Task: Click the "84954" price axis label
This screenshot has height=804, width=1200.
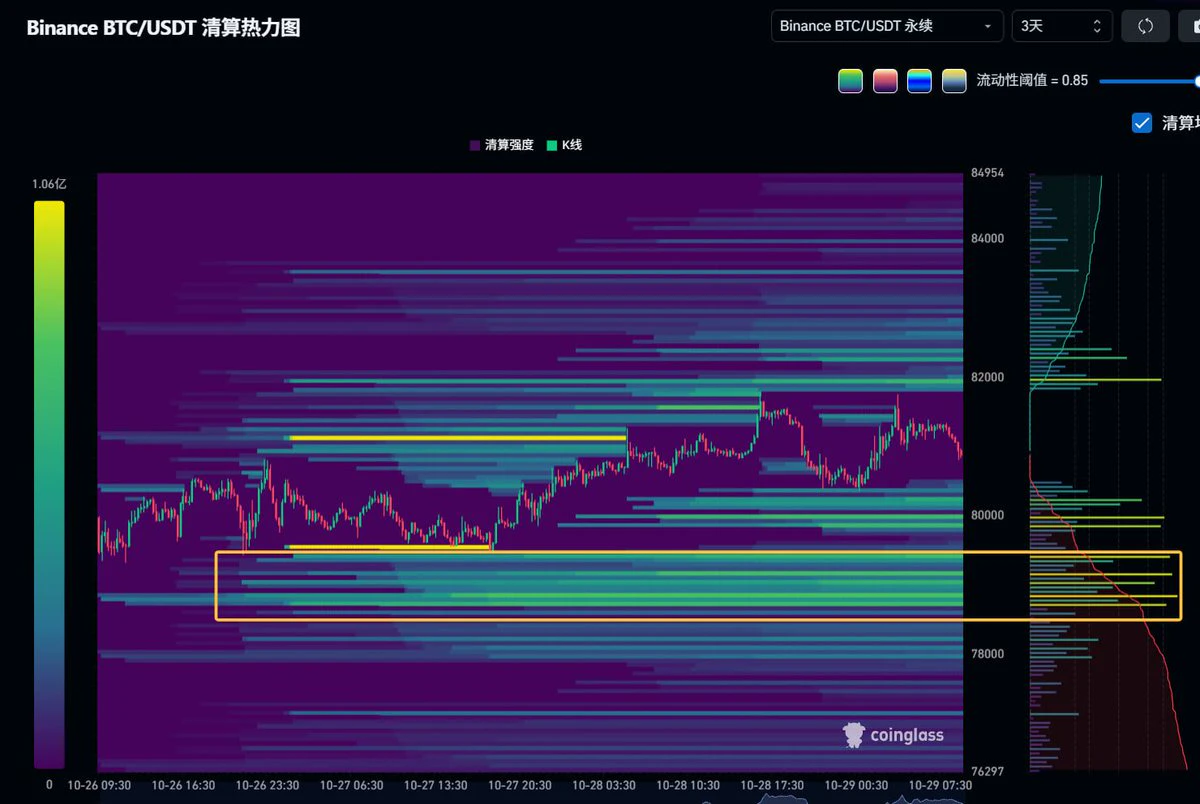Action: (x=987, y=173)
